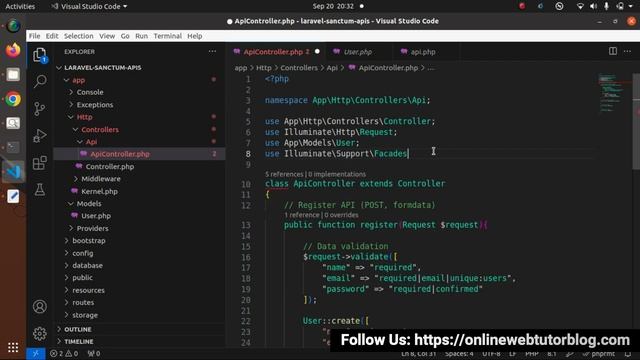Open editor More Actions ellipsis
This screenshot has width=640, height=360.
point(627,51)
